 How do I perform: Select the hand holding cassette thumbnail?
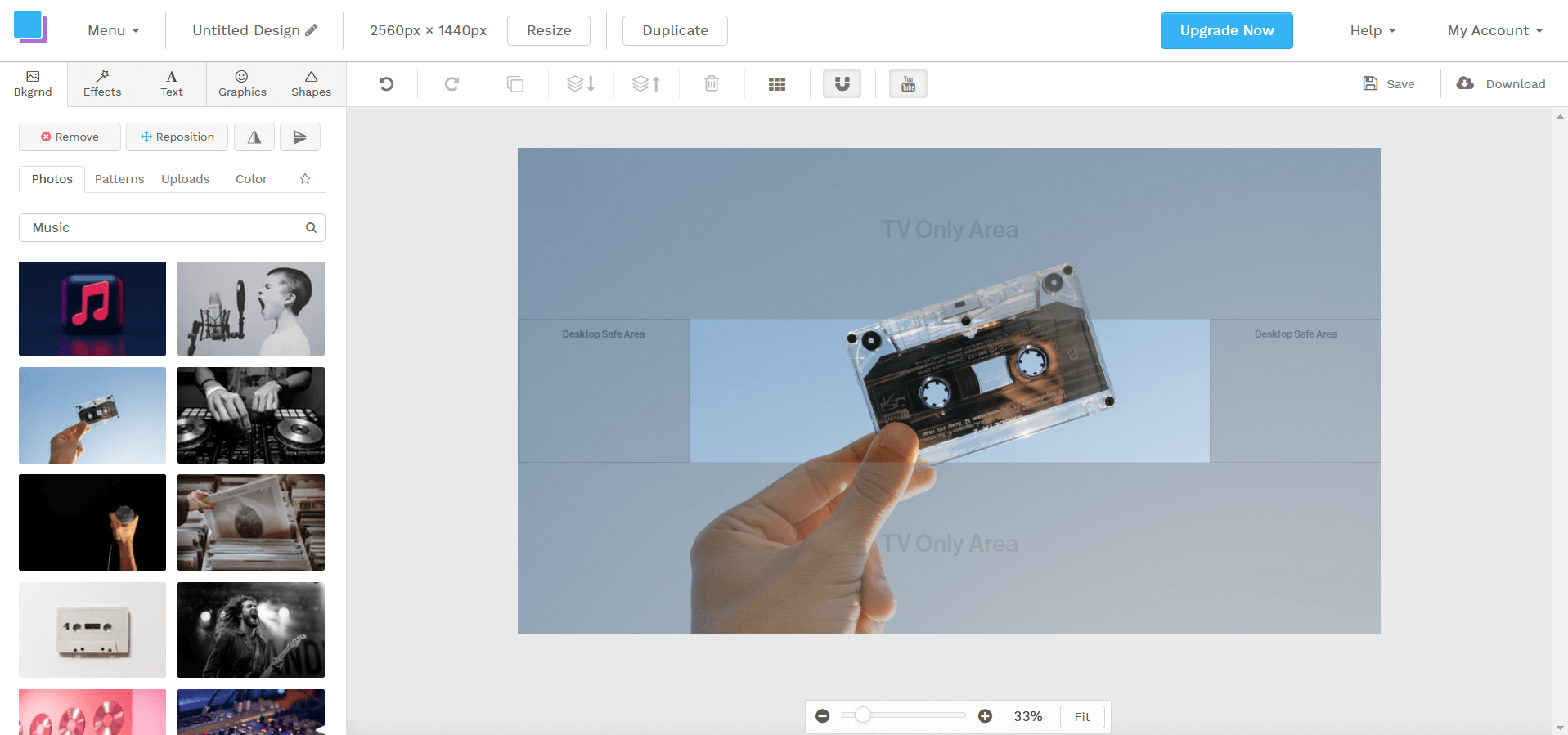tap(92, 415)
